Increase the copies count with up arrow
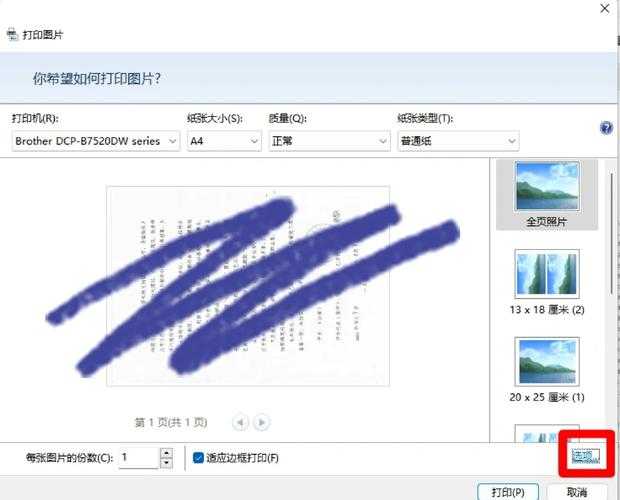The image size is (620, 500). click(166, 453)
